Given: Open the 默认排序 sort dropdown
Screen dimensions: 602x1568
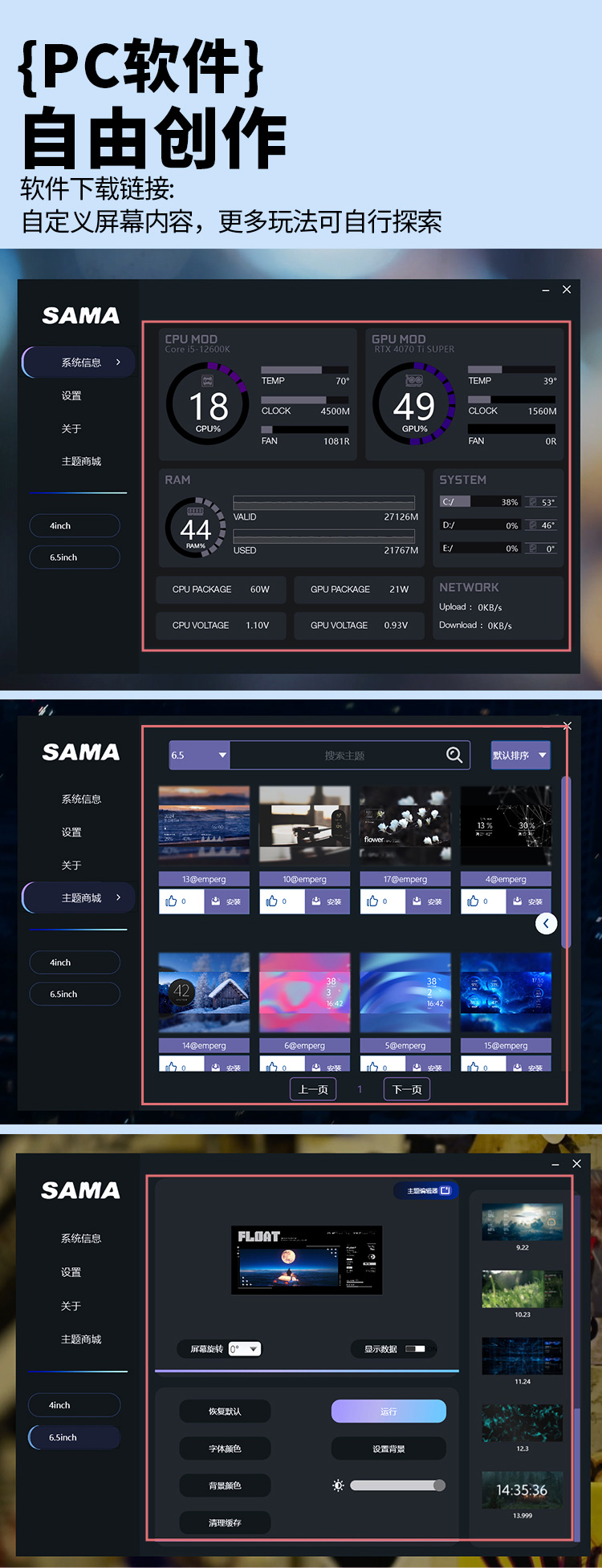Looking at the screenshot, I should 521,756.
